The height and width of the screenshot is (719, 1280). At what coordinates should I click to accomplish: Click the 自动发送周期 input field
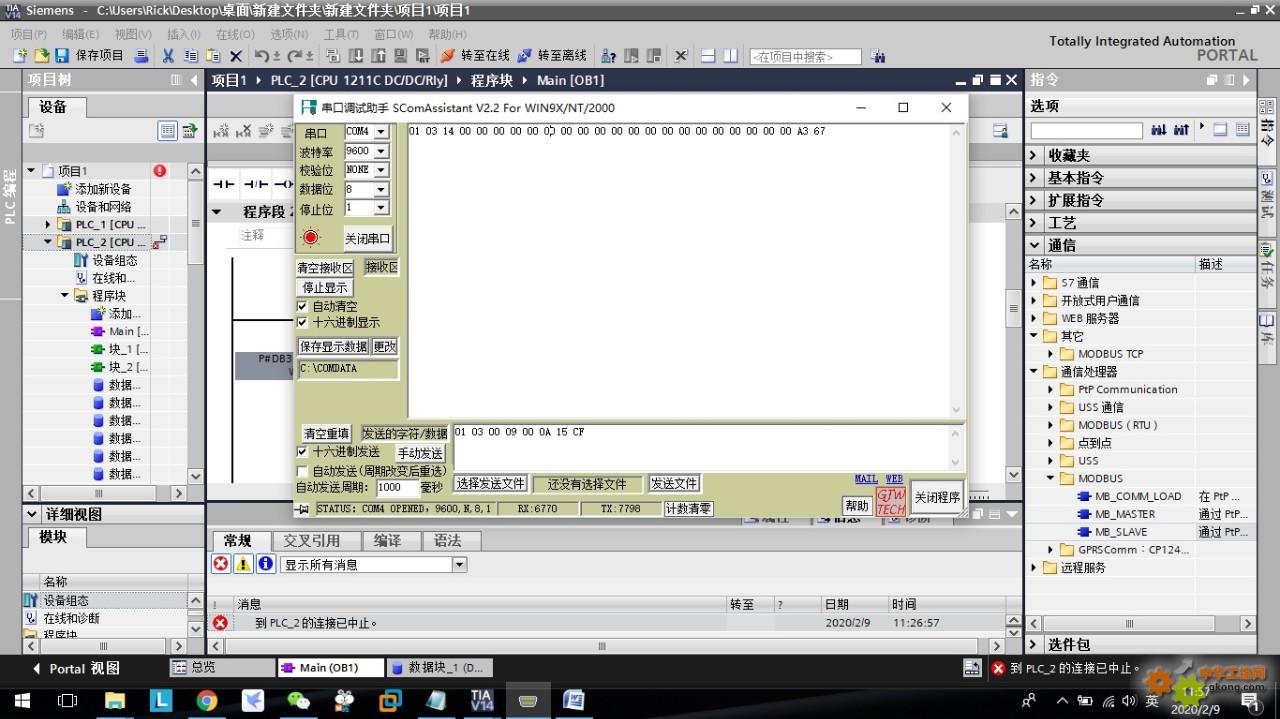[x=397, y=488]
